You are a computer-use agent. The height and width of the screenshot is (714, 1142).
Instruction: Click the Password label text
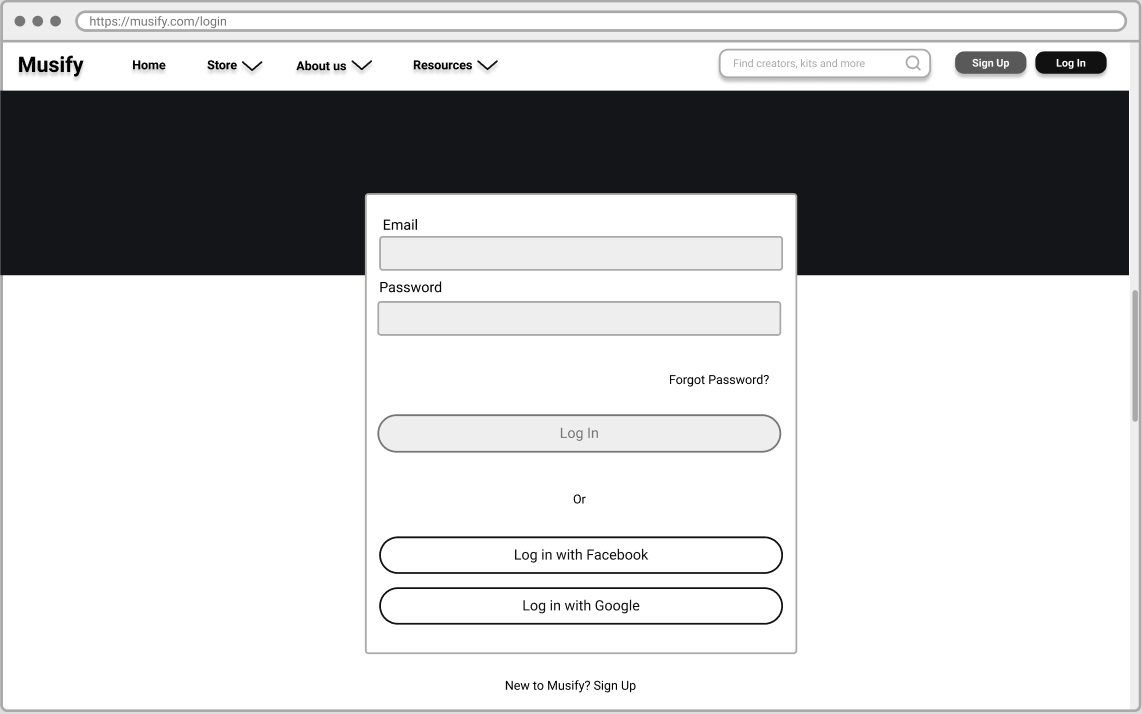(410, 287)
